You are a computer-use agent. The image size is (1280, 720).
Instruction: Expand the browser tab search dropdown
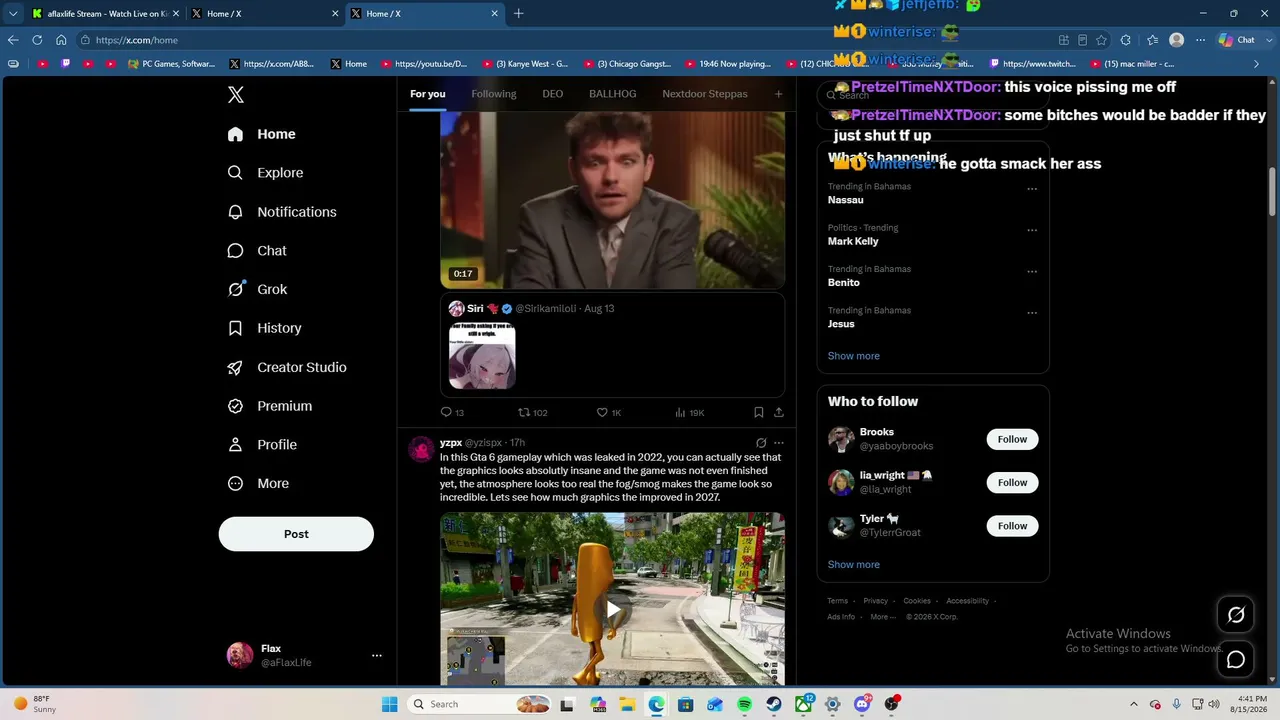tap(13, 14)
